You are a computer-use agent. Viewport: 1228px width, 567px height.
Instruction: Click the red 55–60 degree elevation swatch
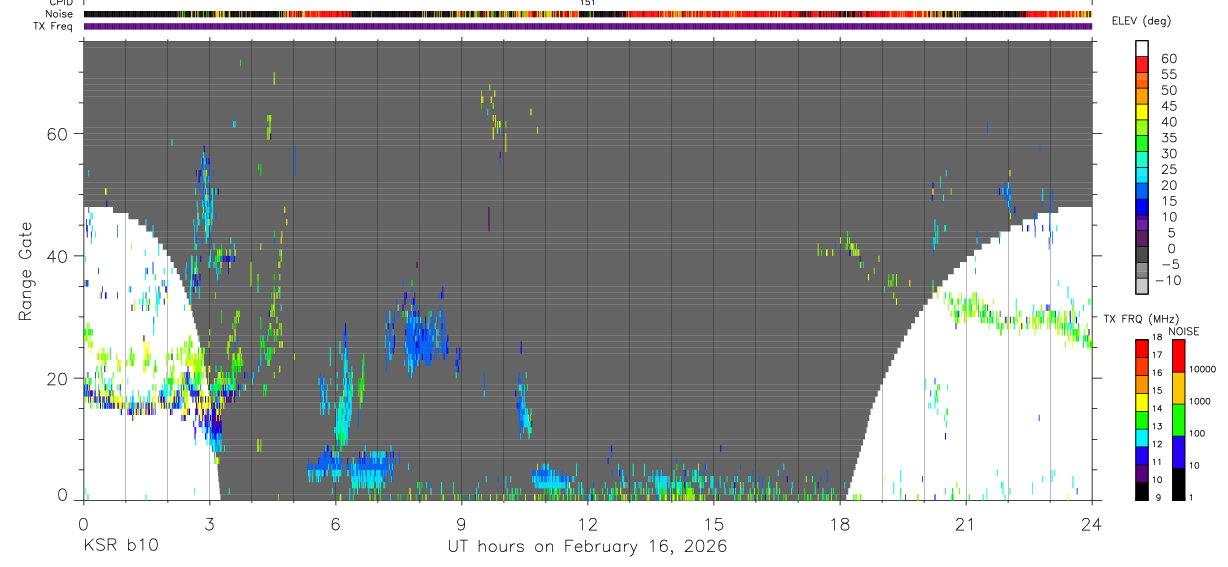(x=1141, y=65)
